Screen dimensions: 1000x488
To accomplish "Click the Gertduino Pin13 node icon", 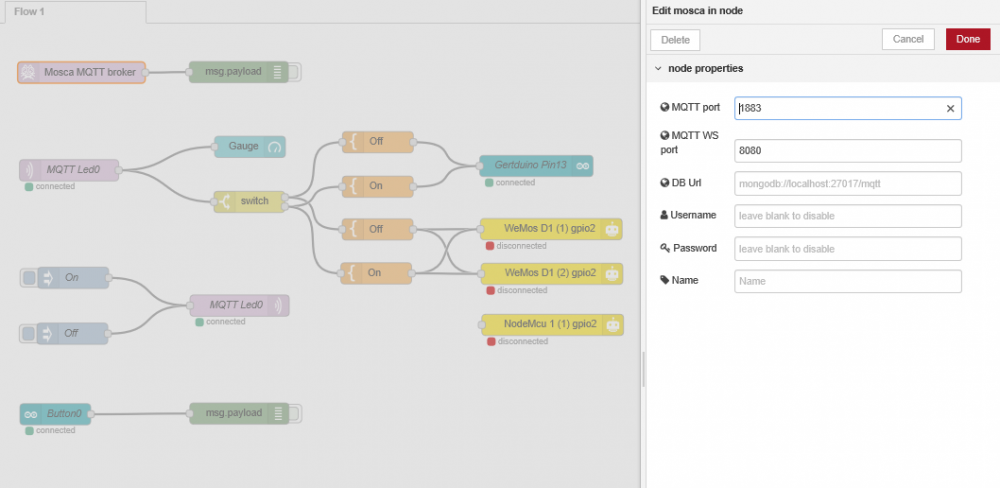I will 583,165.
